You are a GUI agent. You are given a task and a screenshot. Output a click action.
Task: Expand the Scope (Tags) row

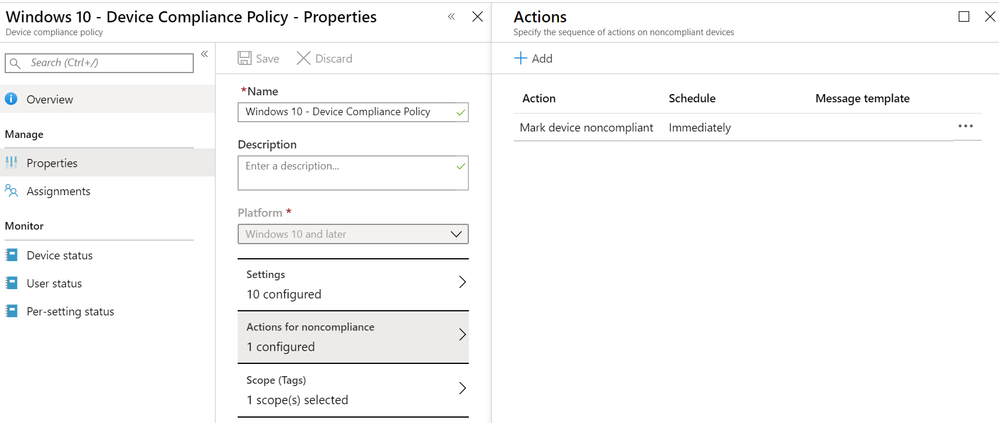(353, 390)
